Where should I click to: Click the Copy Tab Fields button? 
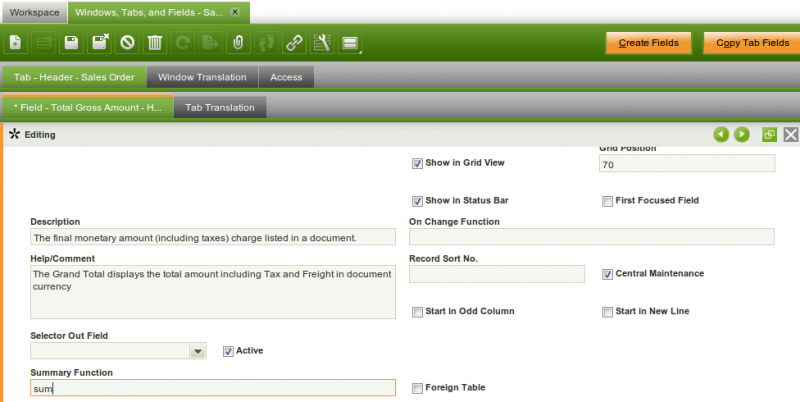pos(750,43)
